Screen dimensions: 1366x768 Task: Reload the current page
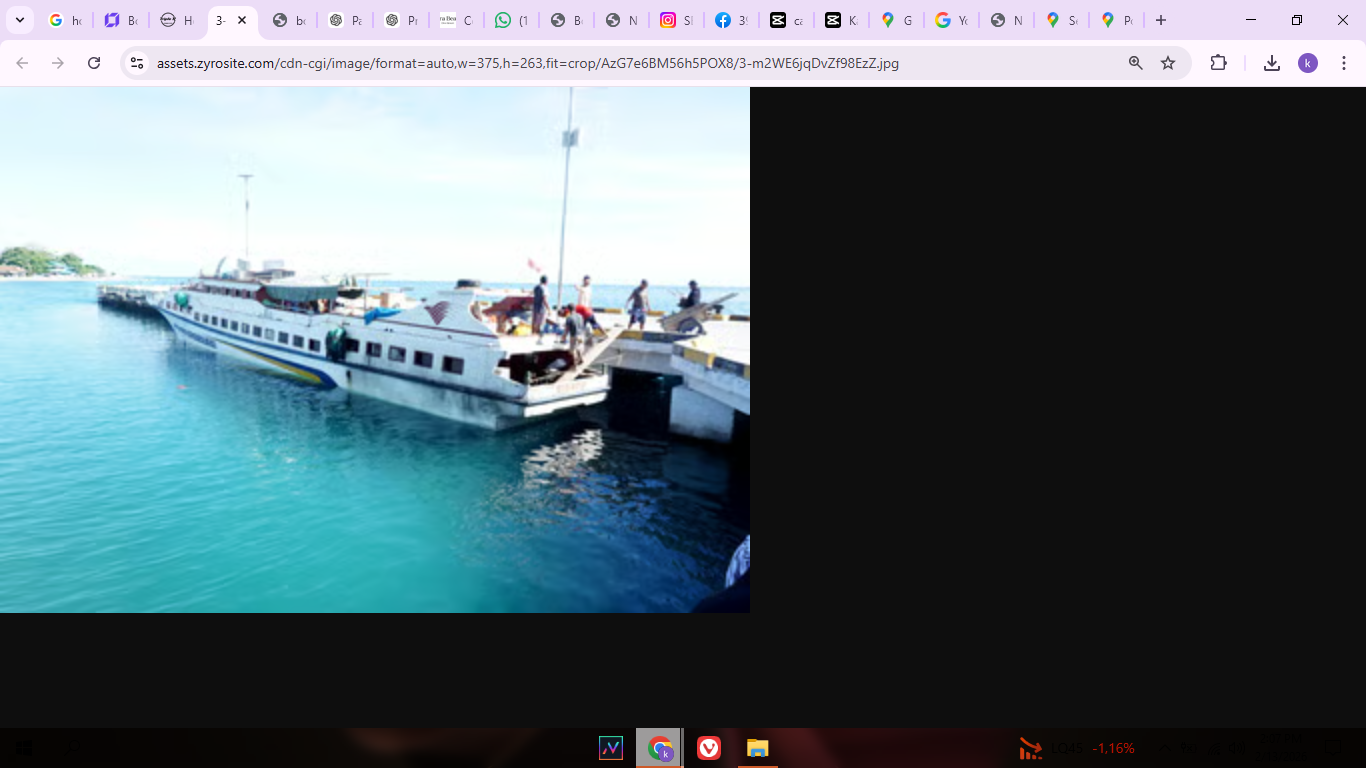94,63
